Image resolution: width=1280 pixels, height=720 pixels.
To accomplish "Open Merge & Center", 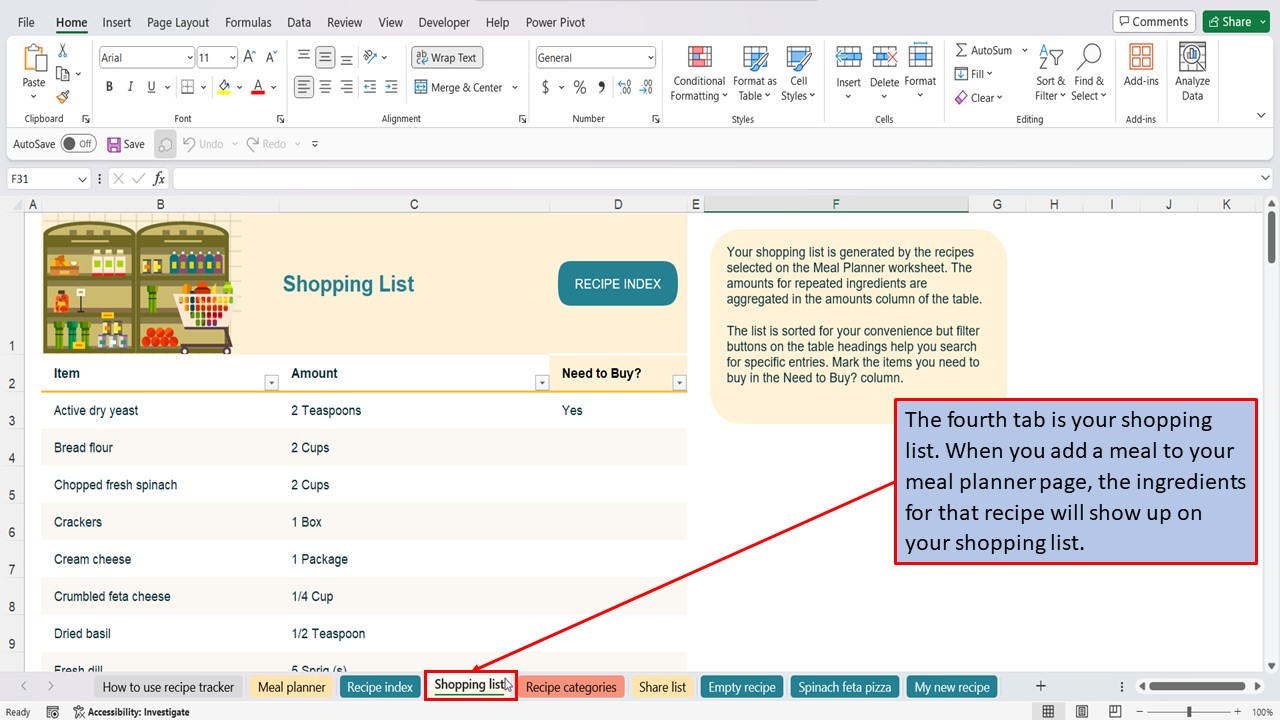I will click(460, 87).
